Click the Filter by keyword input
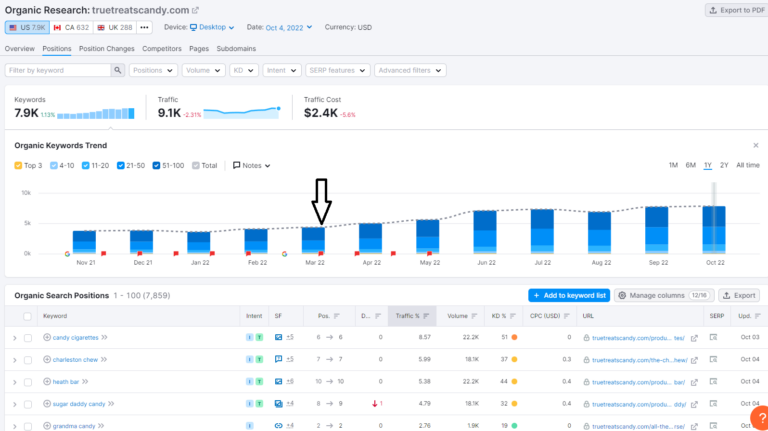The width and height of the screenshot is (768, 431). (x=58, y=71)
